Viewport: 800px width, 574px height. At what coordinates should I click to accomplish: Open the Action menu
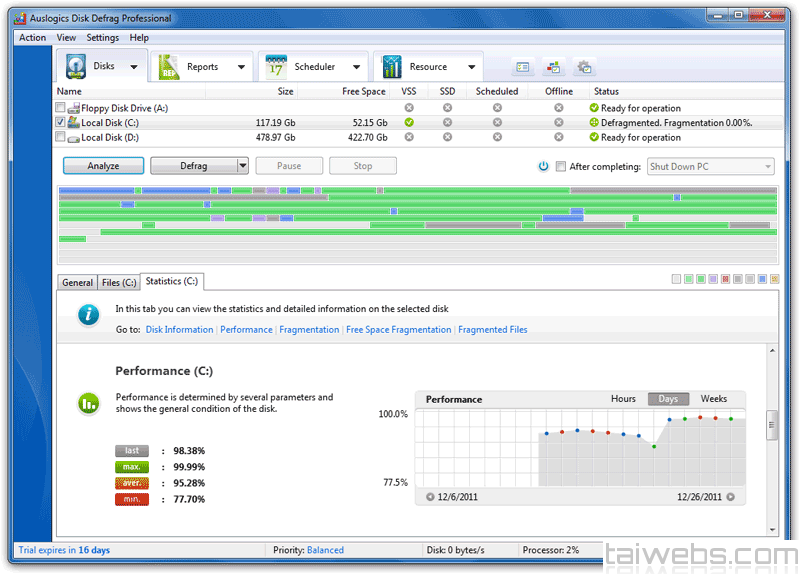point(33,38)
